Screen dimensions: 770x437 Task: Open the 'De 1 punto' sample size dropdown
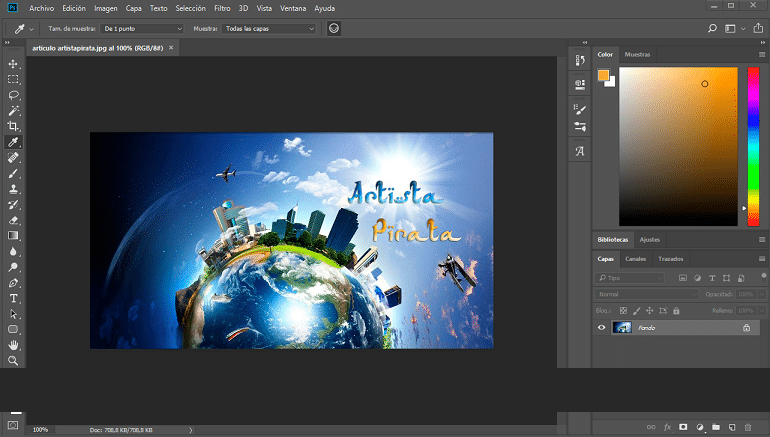coord(137,29)
